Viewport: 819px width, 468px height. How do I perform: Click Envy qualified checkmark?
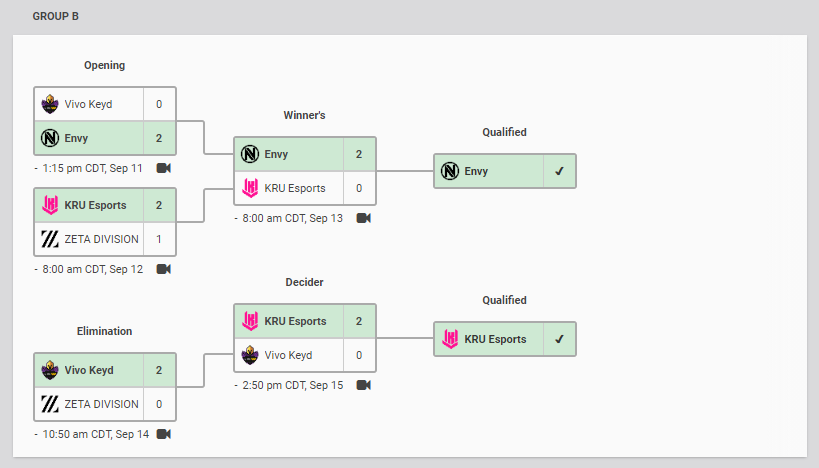tap(559, 171)
